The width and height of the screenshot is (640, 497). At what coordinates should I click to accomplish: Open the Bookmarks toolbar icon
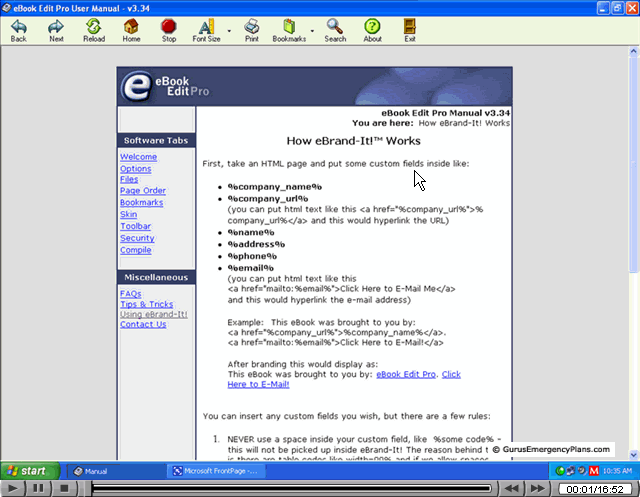[x=289, y=31]
